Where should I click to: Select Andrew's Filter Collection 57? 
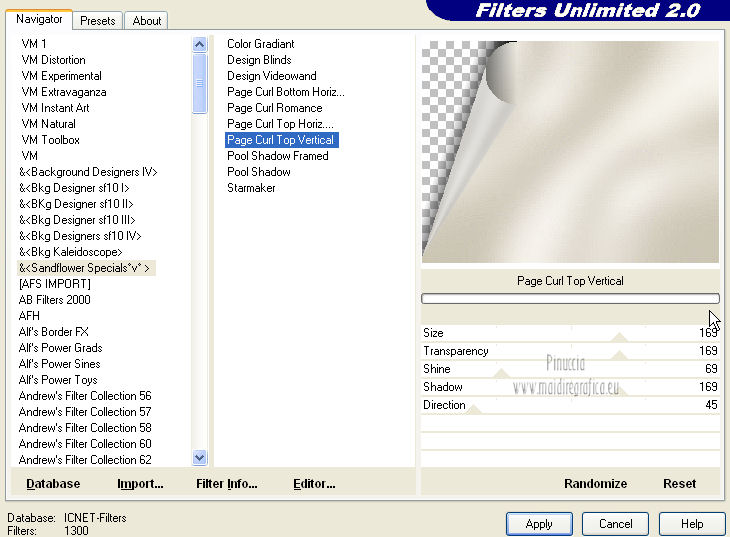click(x=85, y=412)
